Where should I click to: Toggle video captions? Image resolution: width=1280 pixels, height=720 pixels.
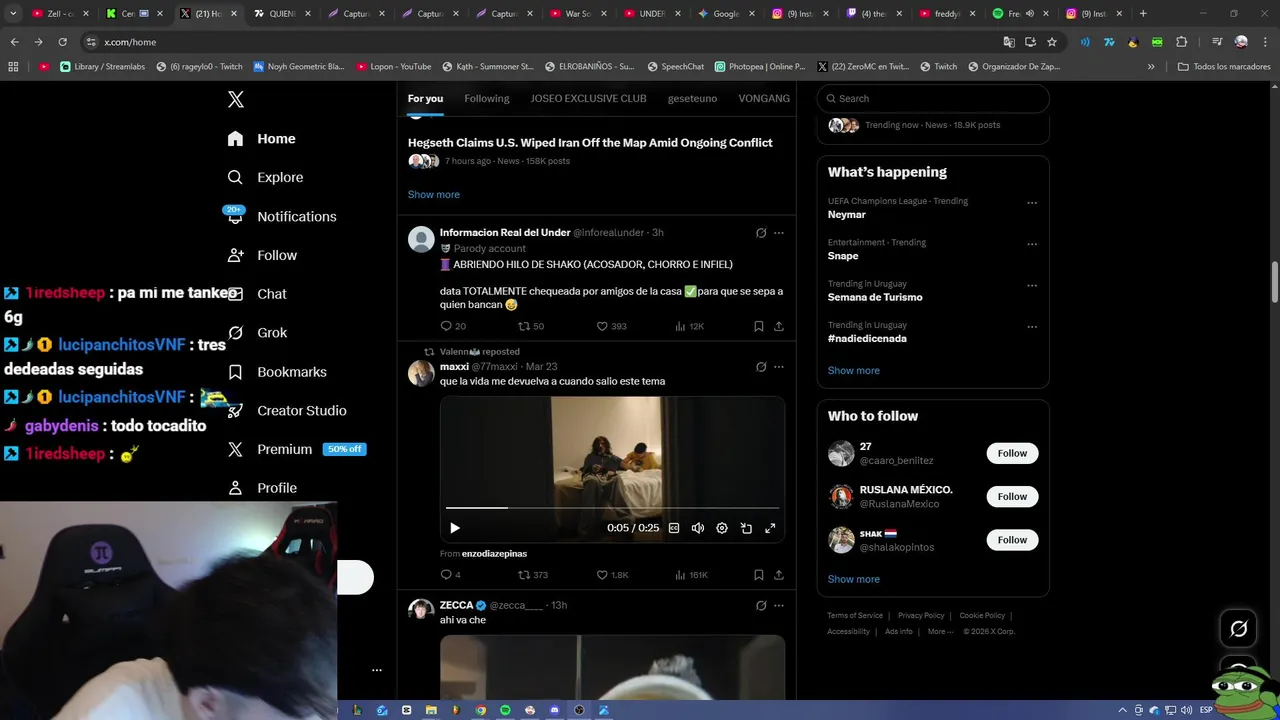(x=674, y=528)
